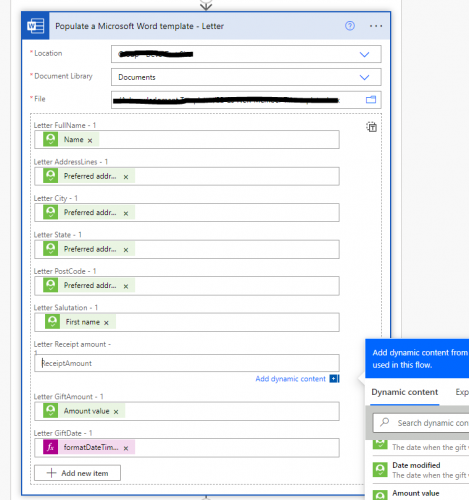Choose the Date modified dynamic content item
This screenshot has width=469, height=500.
coord(421,470)
